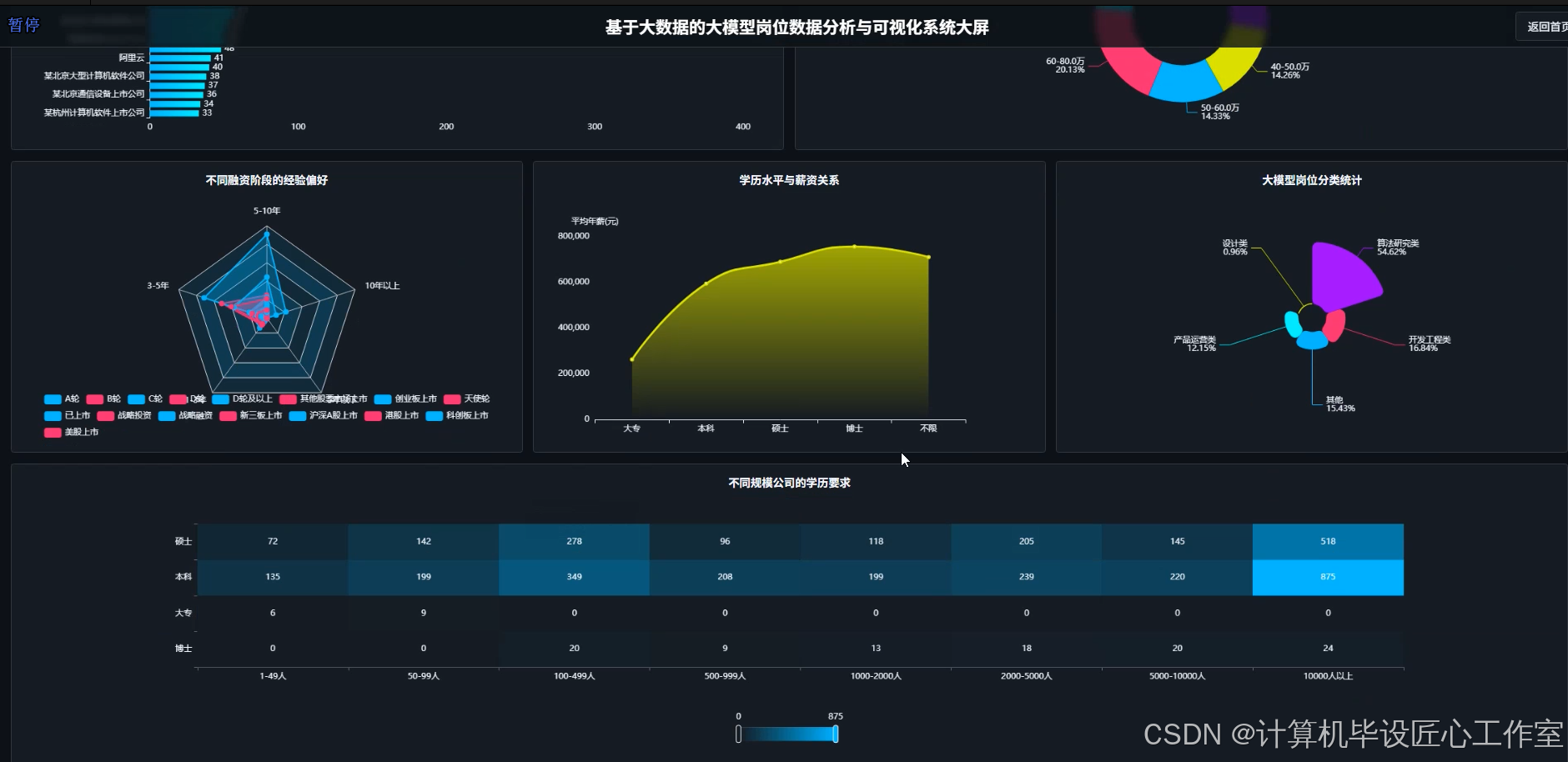
Task: Click heatmap cell 220 for 本科 5000-10000人
Action: pos(1177,577)
